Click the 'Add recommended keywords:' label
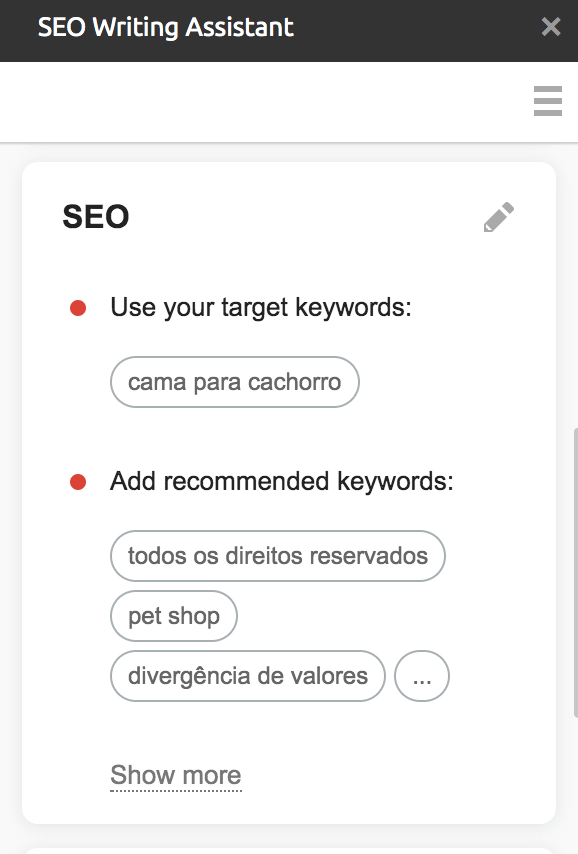 tap(282, 482)
